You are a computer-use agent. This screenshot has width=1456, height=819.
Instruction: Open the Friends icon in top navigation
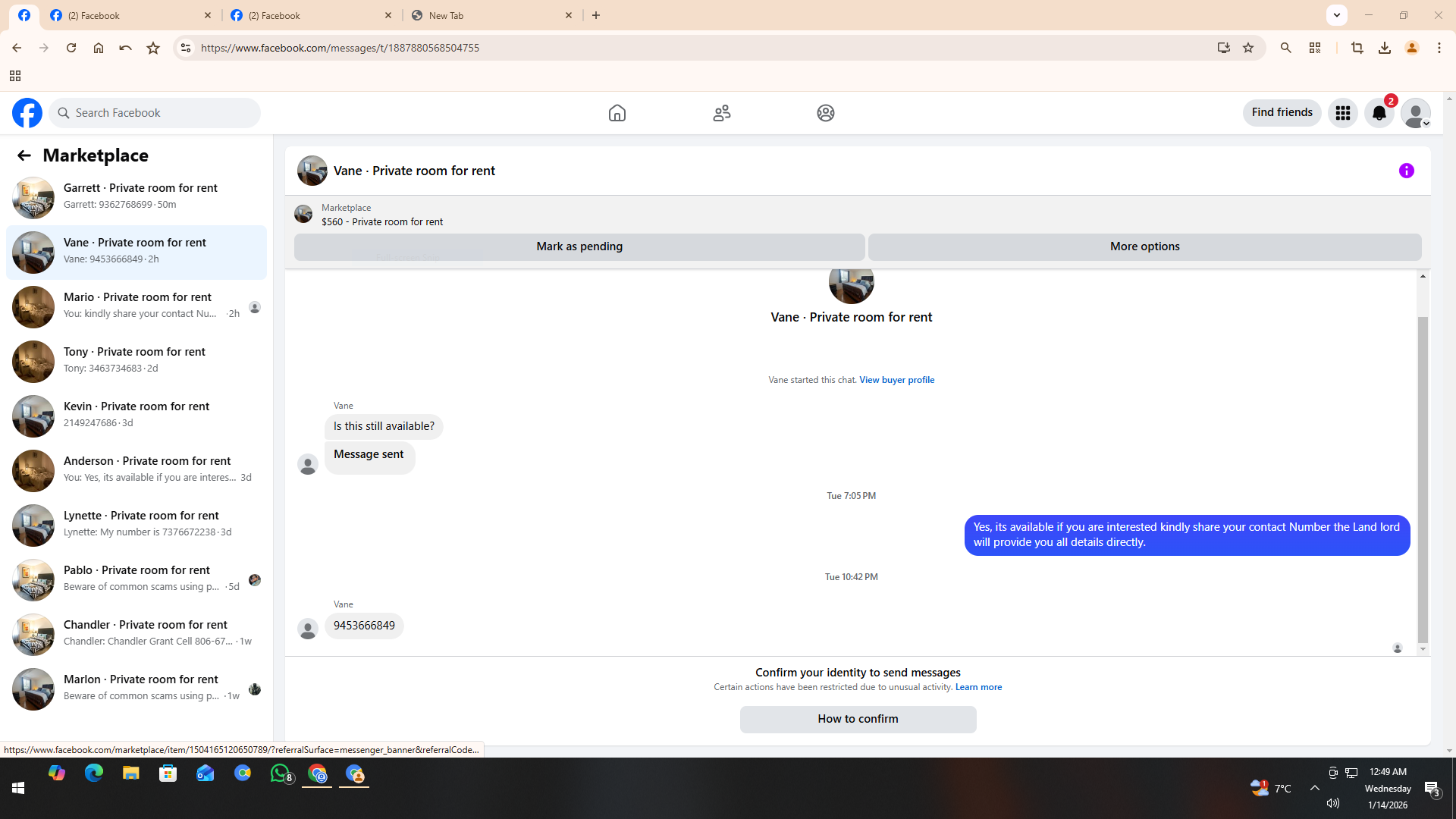pyautogui.click(x=721, y=113)
